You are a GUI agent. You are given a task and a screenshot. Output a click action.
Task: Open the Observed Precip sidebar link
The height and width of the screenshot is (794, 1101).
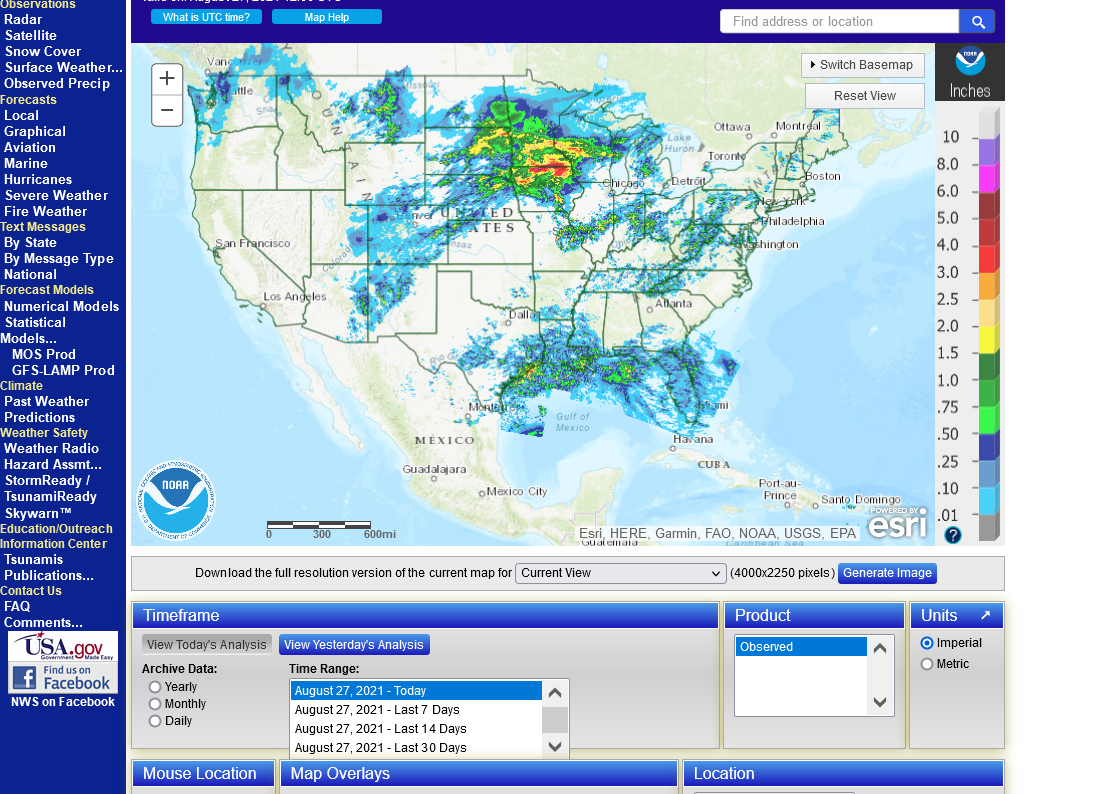pos(57,84)
